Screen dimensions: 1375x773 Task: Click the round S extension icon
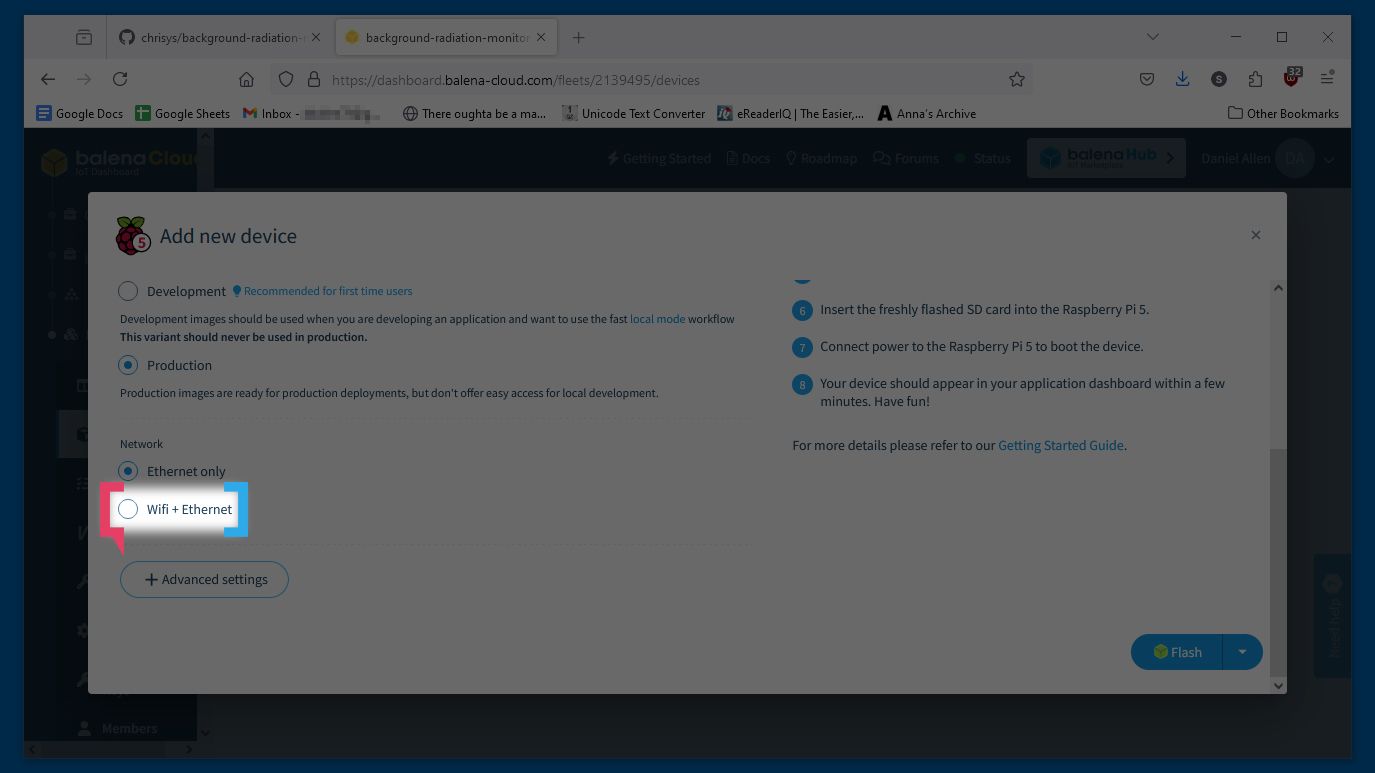point(1218,79)
